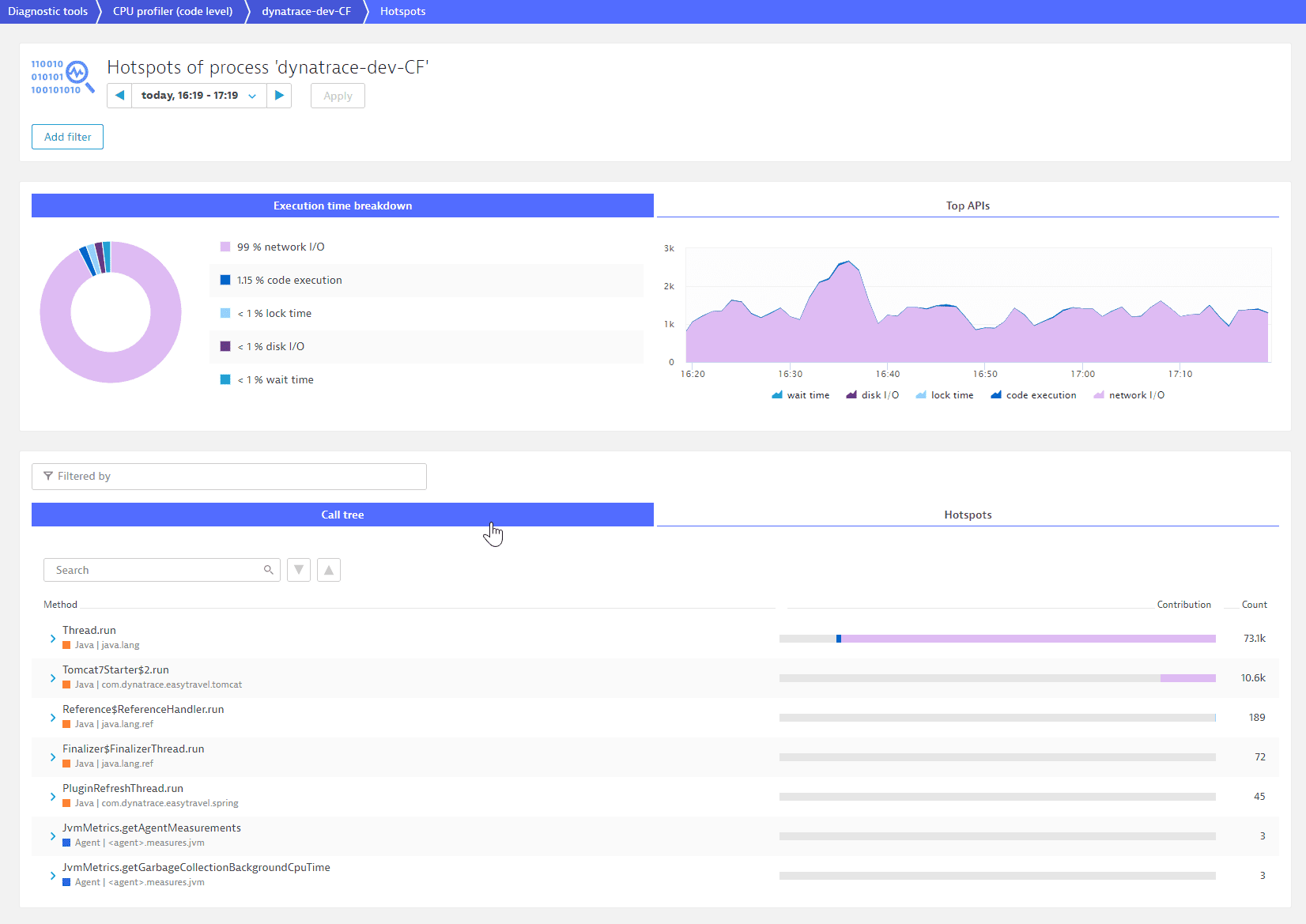Click the peak in the area chart
The image size is (1306, 924).
tap(847, 262)
